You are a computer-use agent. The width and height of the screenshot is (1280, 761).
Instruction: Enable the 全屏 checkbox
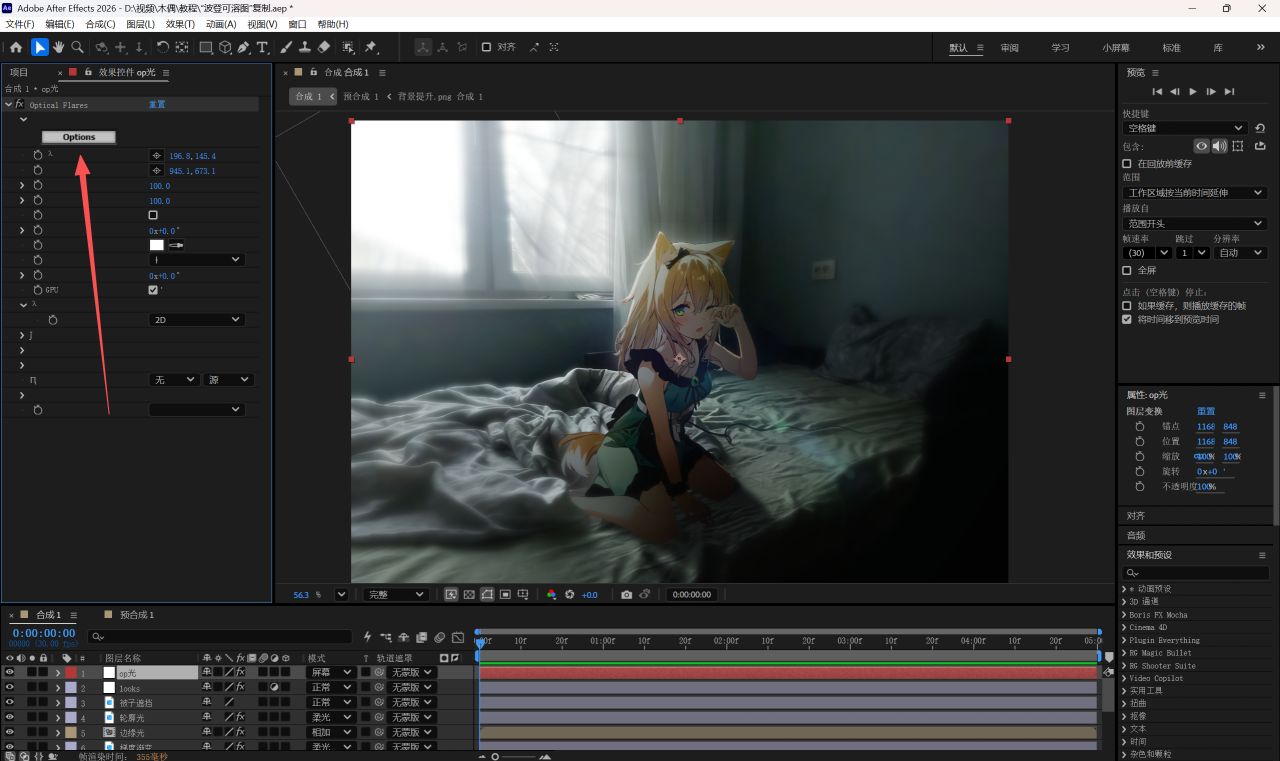(1127, 270)
